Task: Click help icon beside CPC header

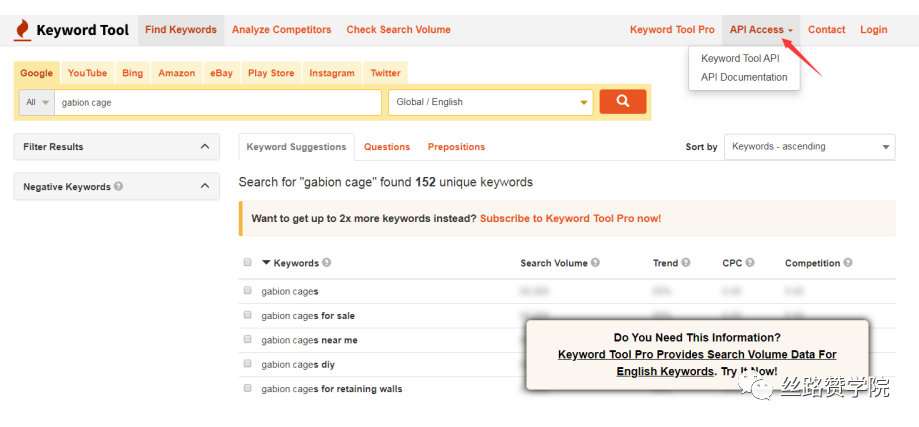Action: pos(750,262)
